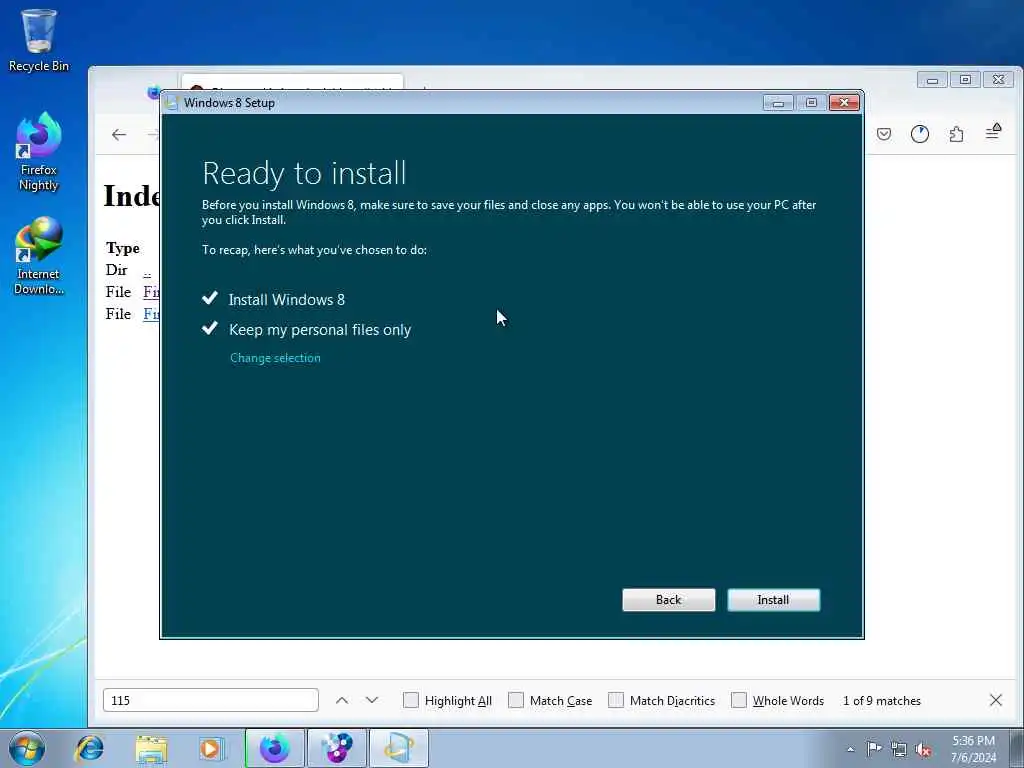Viewport: 1024px width, 768px height.
Task: Click the Firefox account circle icon
Action: coord(920,134)
